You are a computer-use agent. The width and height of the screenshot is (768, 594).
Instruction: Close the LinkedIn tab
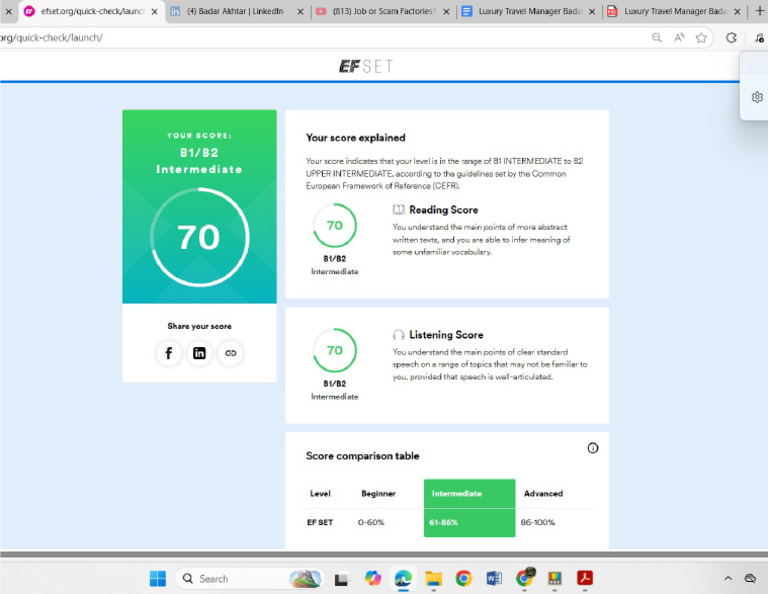click(300, 11)
